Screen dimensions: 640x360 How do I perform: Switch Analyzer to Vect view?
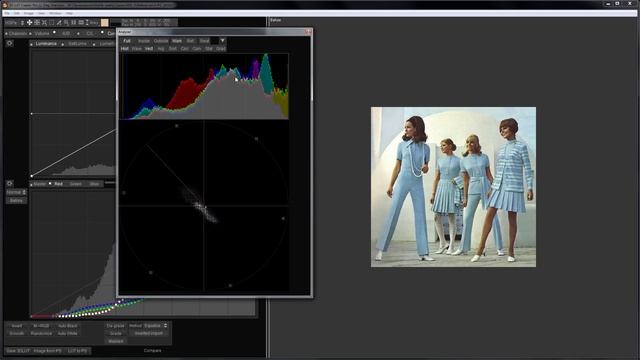click(149, 49)
